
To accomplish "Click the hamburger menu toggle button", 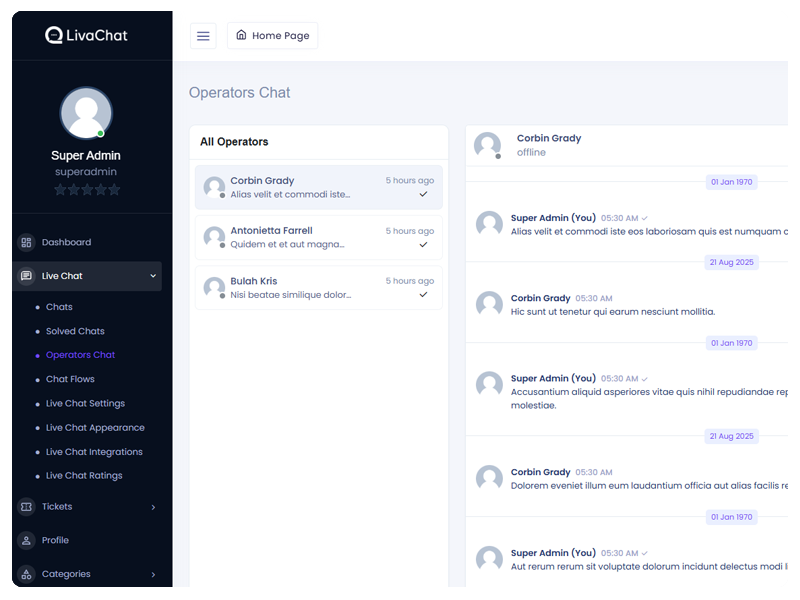I will click(x=203, y=36).
